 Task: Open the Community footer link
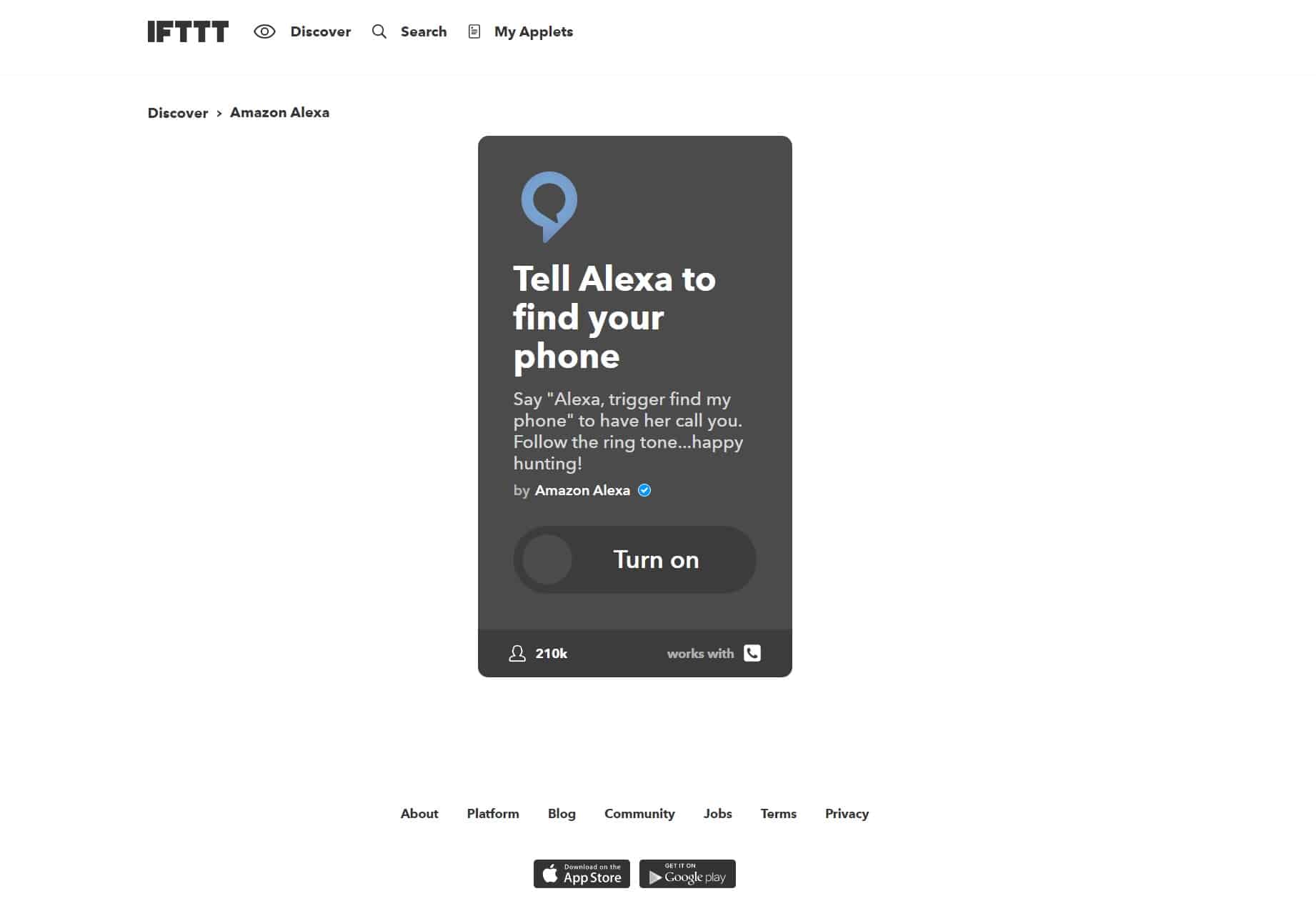tap(639, 814)
